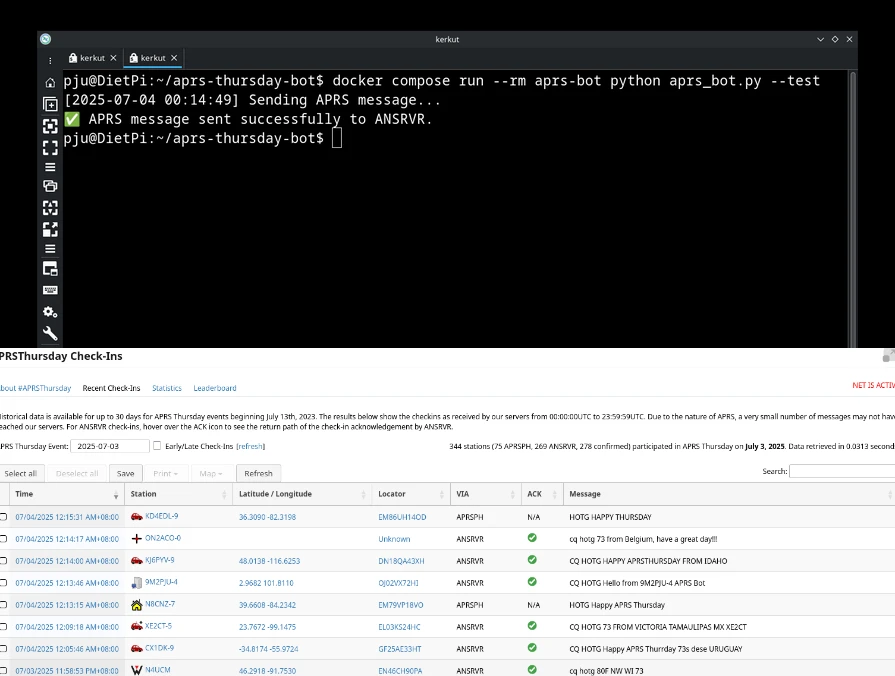Click green ACK checkmark in 9M2PJU-4 row

[x=532, y=582]
